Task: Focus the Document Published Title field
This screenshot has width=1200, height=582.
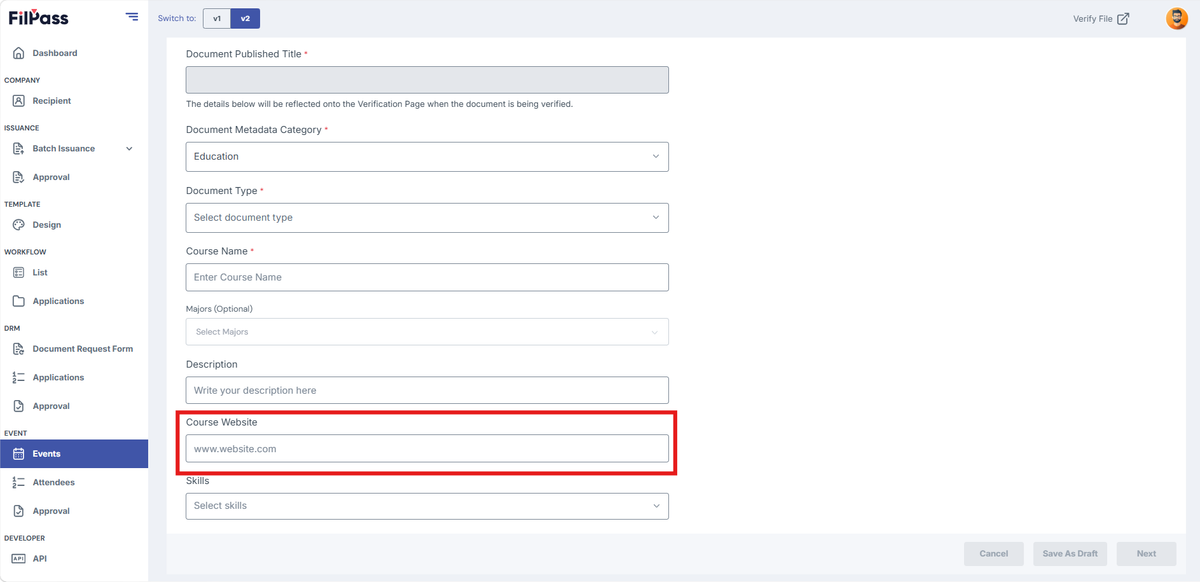Action: (x=427, y=80)
